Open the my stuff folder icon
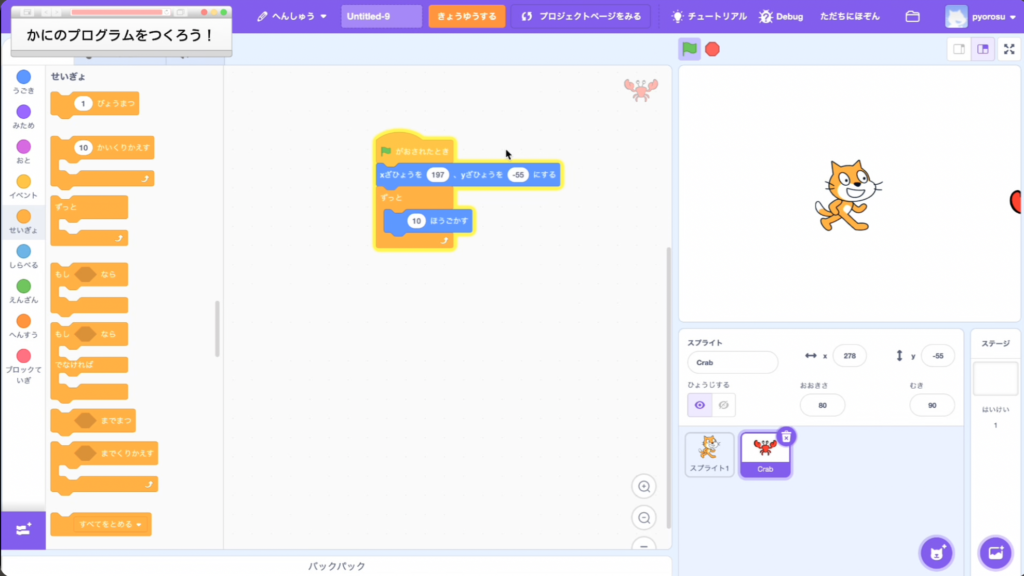The width and height of the screenshot is (1024, 576). coord(912,17)
